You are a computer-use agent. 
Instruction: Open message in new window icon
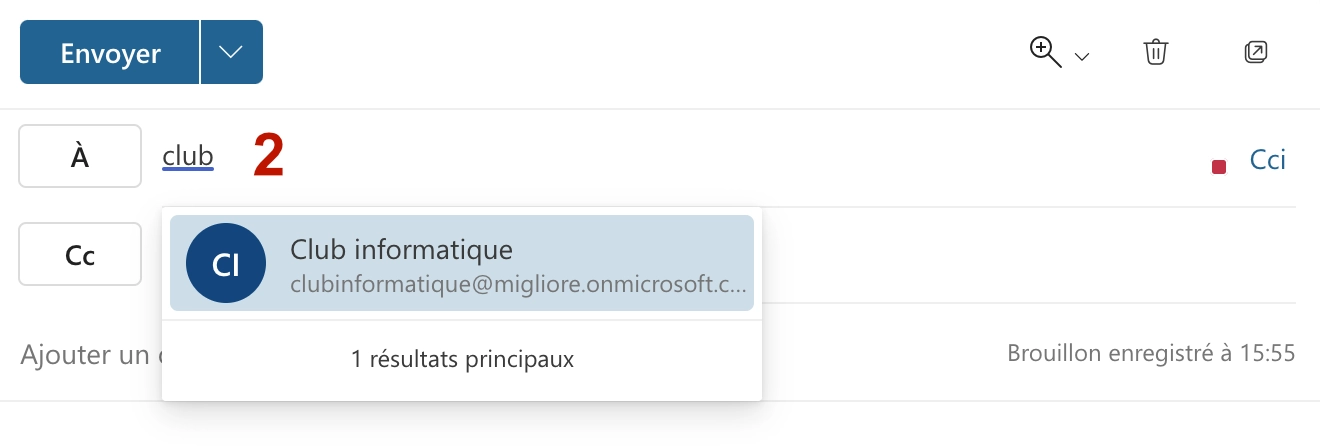click(1255, 52)
